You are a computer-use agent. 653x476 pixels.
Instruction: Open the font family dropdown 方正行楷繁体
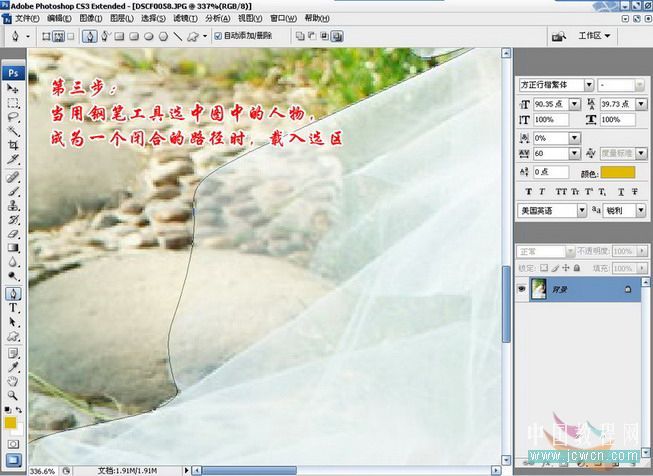556,86
